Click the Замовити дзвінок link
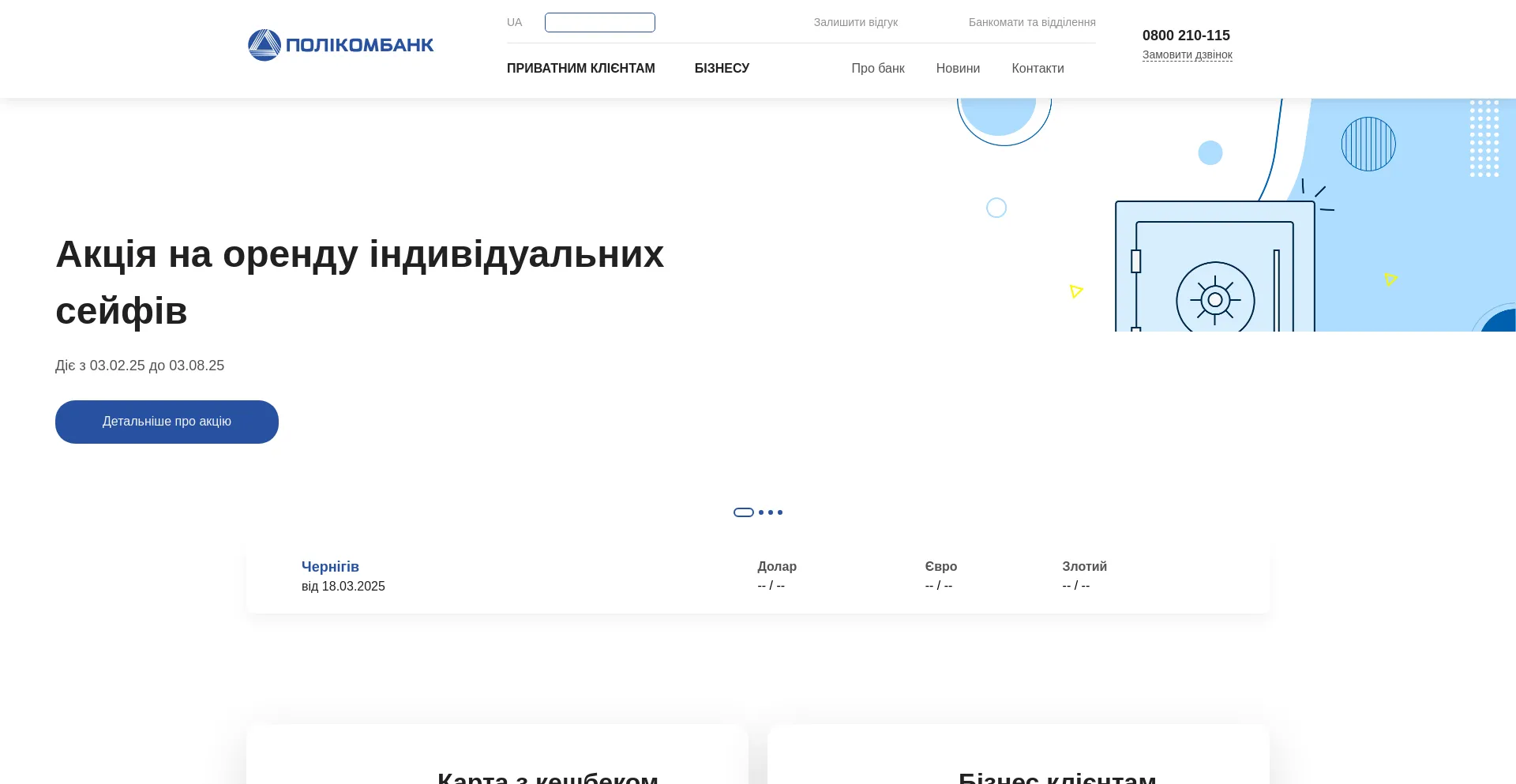1516x784 pixels. click(x=1187, y=54)
